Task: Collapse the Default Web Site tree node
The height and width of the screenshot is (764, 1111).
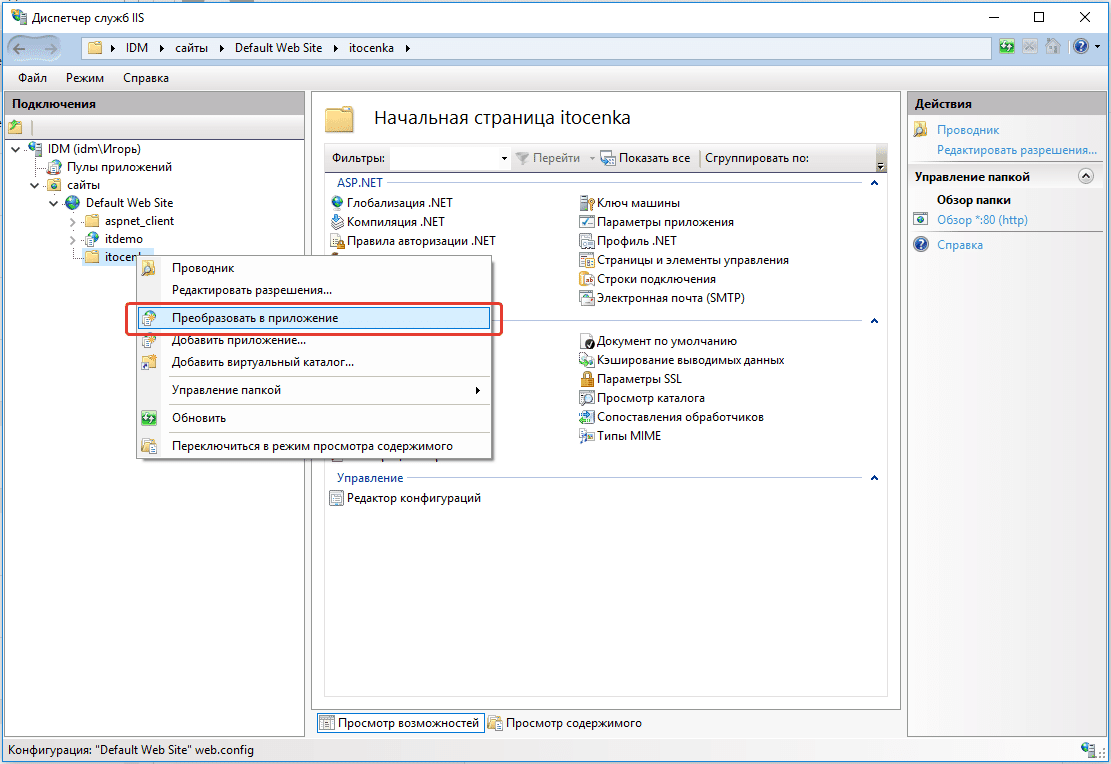Action: coord(54,202)
